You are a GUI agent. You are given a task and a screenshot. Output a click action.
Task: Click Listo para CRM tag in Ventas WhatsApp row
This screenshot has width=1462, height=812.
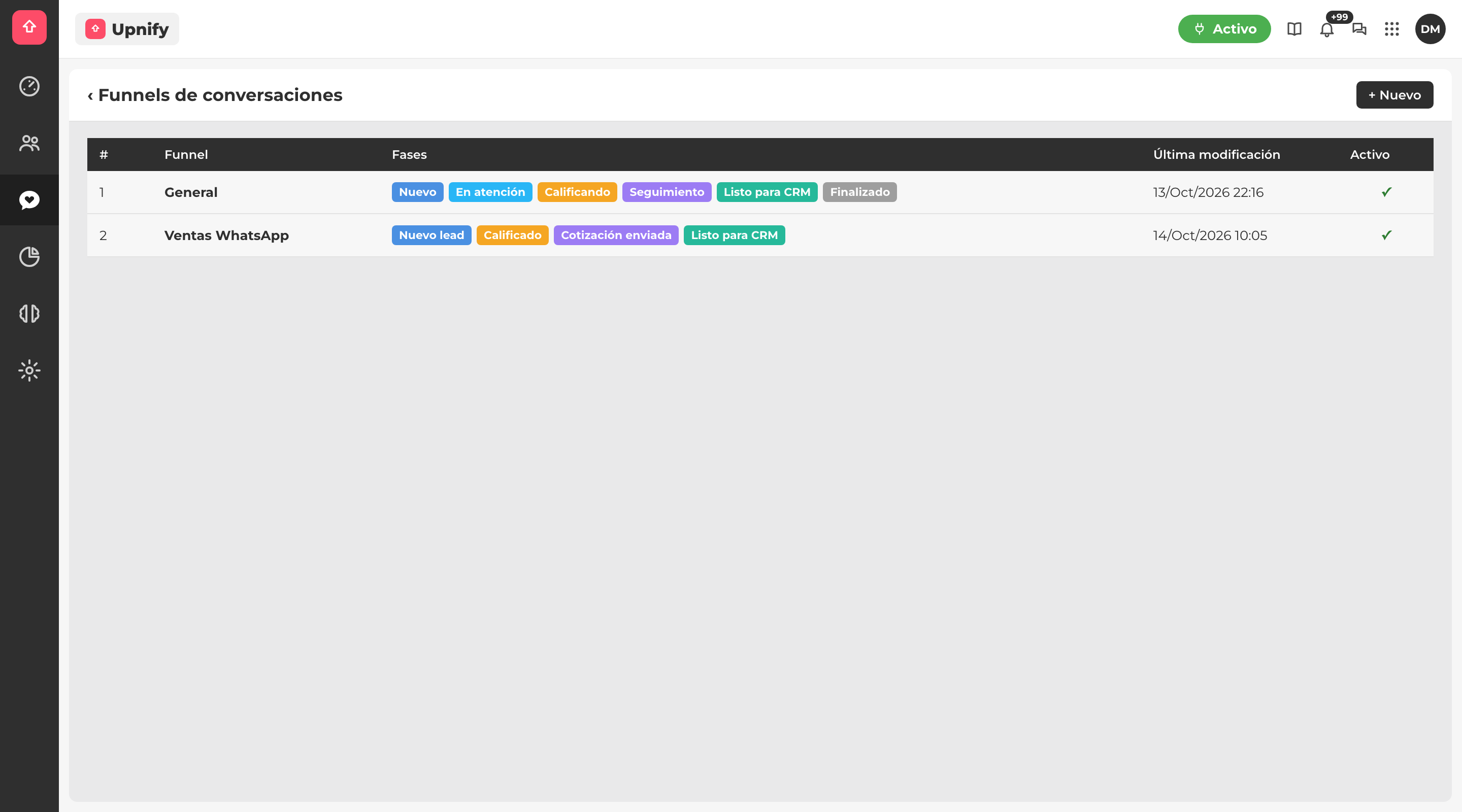click(x=734, y=235)
